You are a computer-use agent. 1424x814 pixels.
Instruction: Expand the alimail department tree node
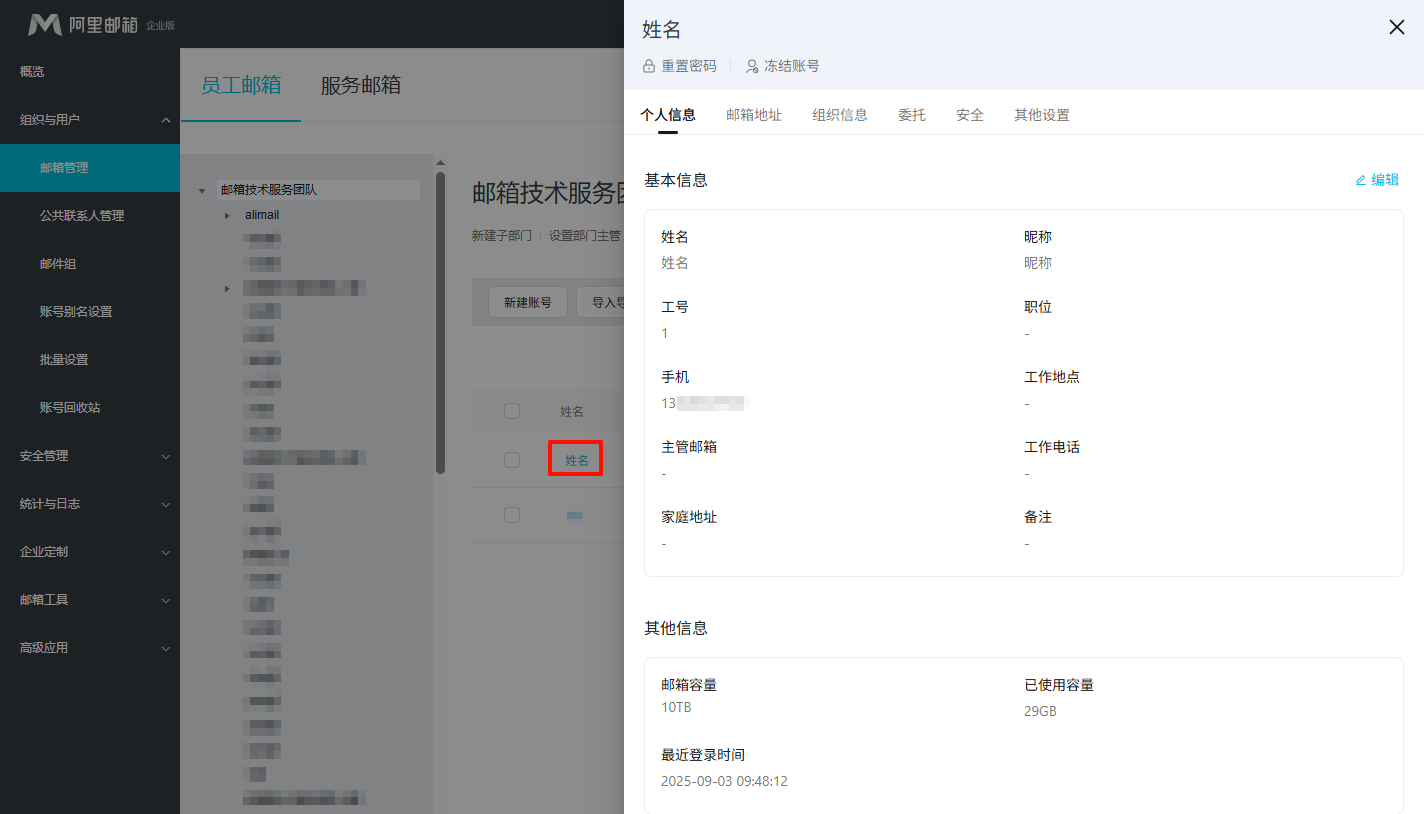pos(227,215)
